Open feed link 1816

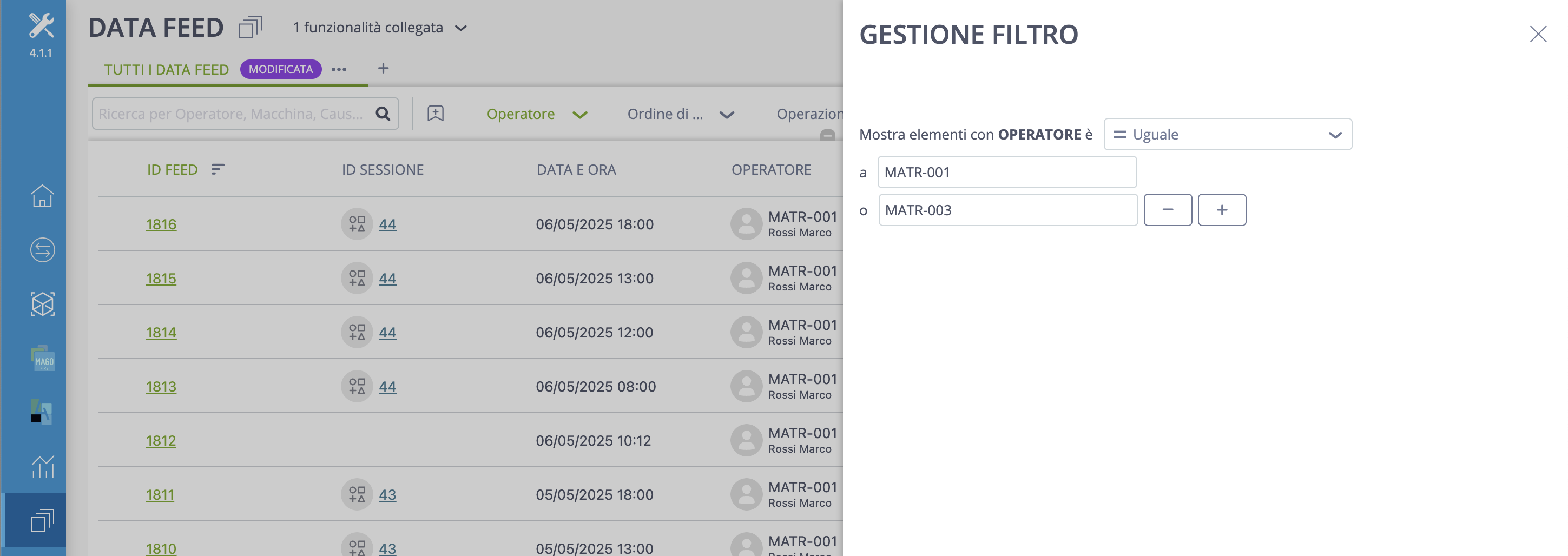click(161, 224)
